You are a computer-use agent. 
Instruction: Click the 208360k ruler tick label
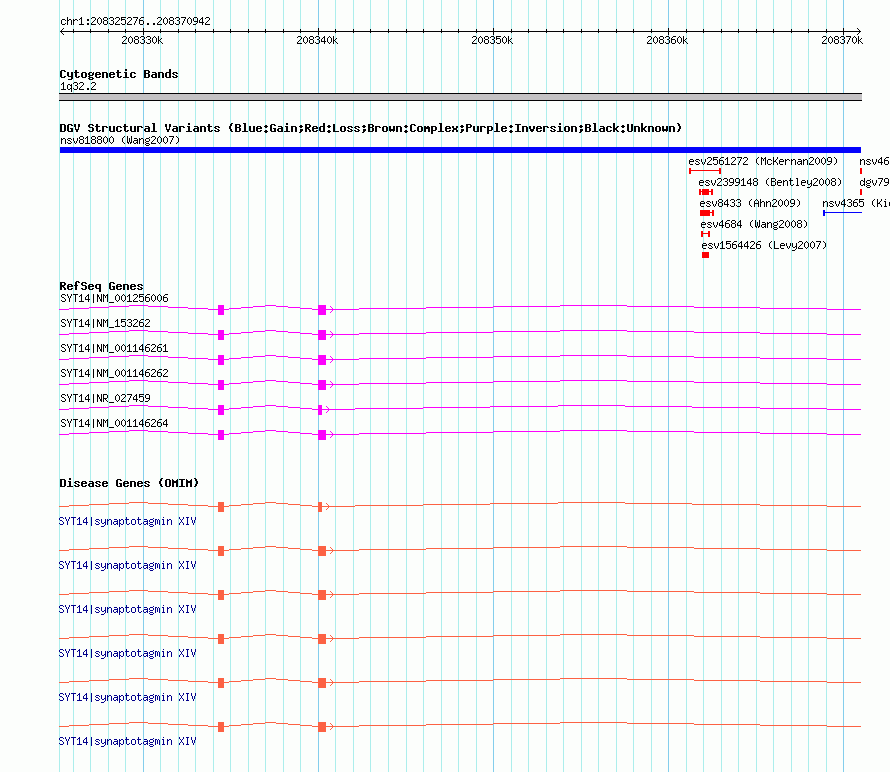tap(667, 40)
